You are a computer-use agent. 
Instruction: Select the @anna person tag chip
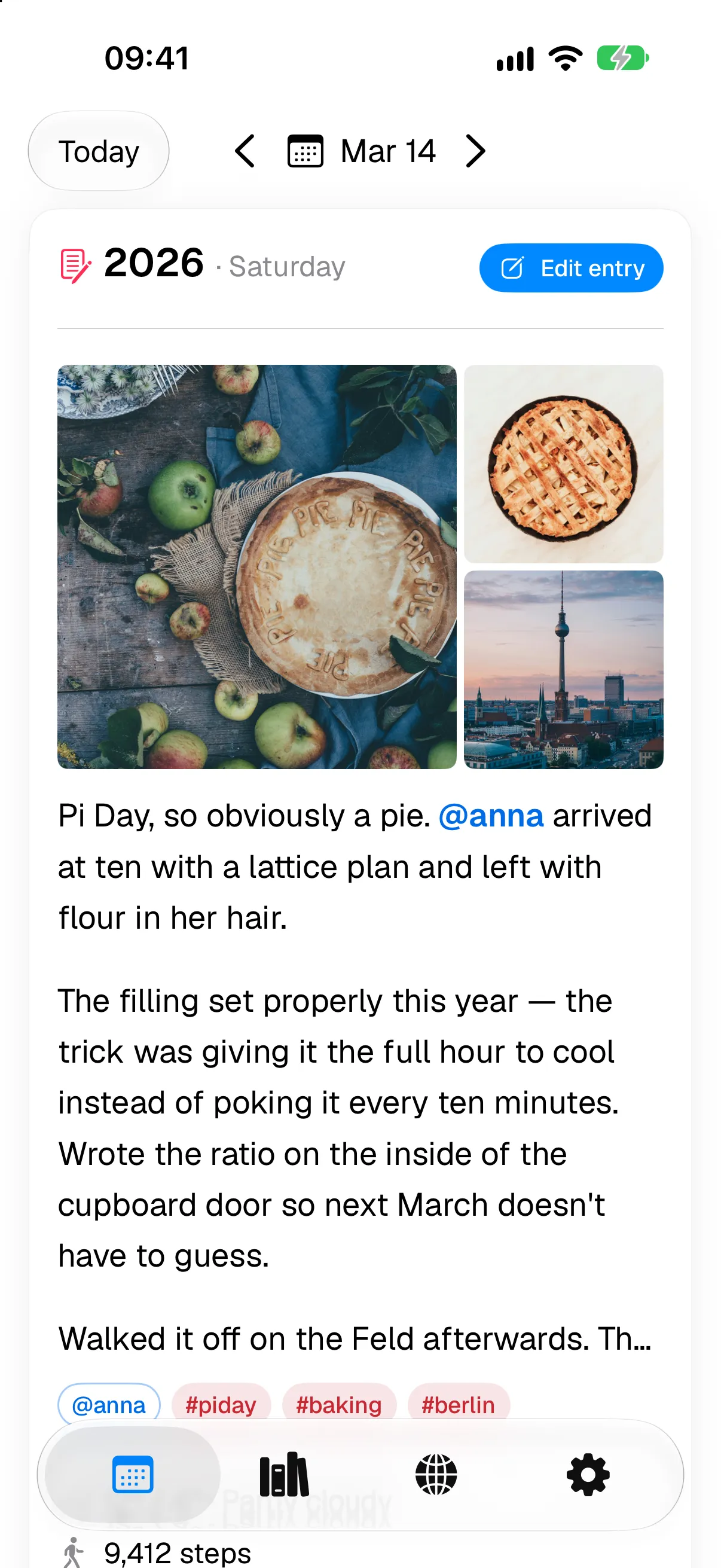click(109, 1405)
